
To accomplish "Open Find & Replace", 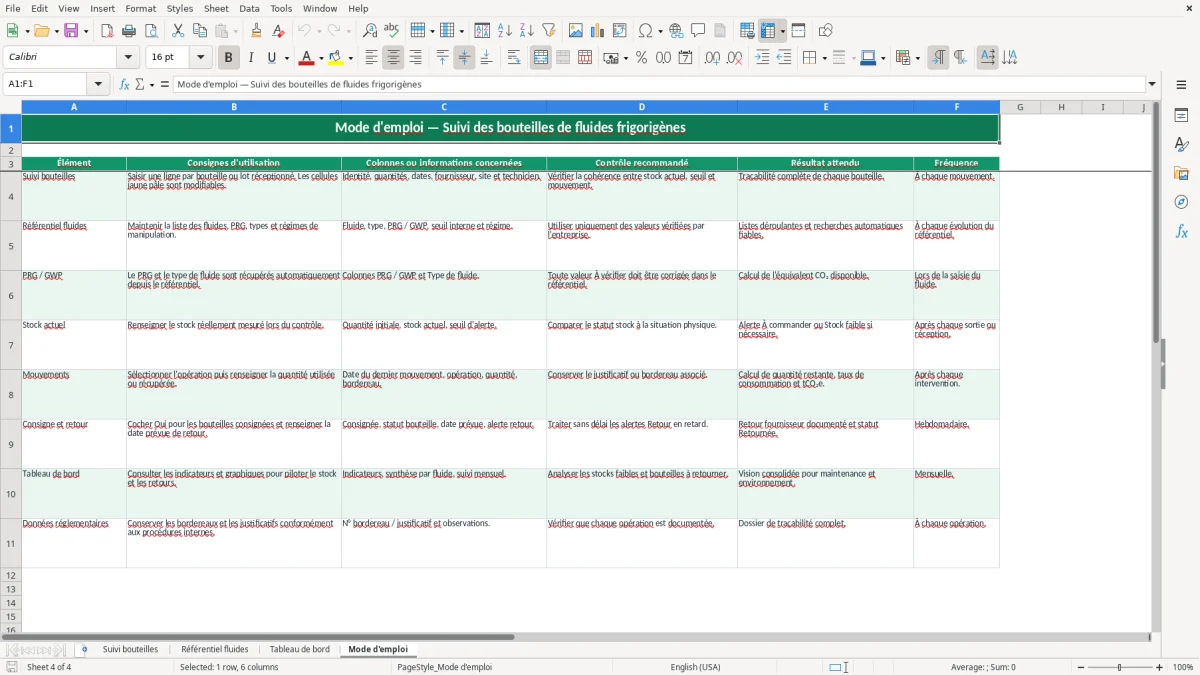I will coord(370,31).
